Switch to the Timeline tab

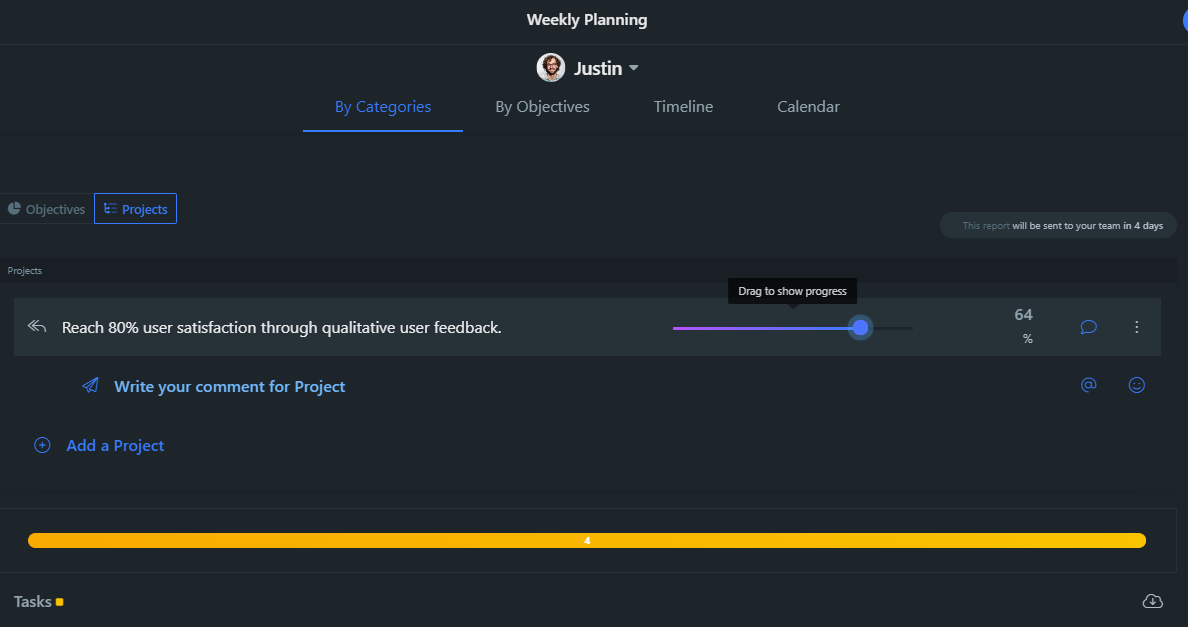coord(683,106)
